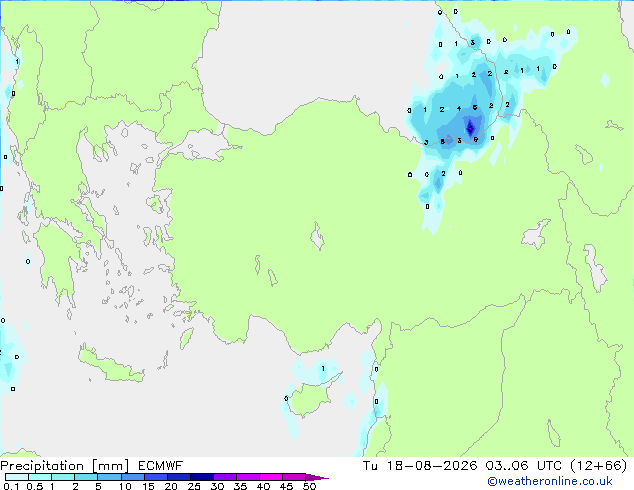This screenshot has height=490, width=634.
Task: Click the island of Crete
Action: pyautogui.click(x=111, y=367)
